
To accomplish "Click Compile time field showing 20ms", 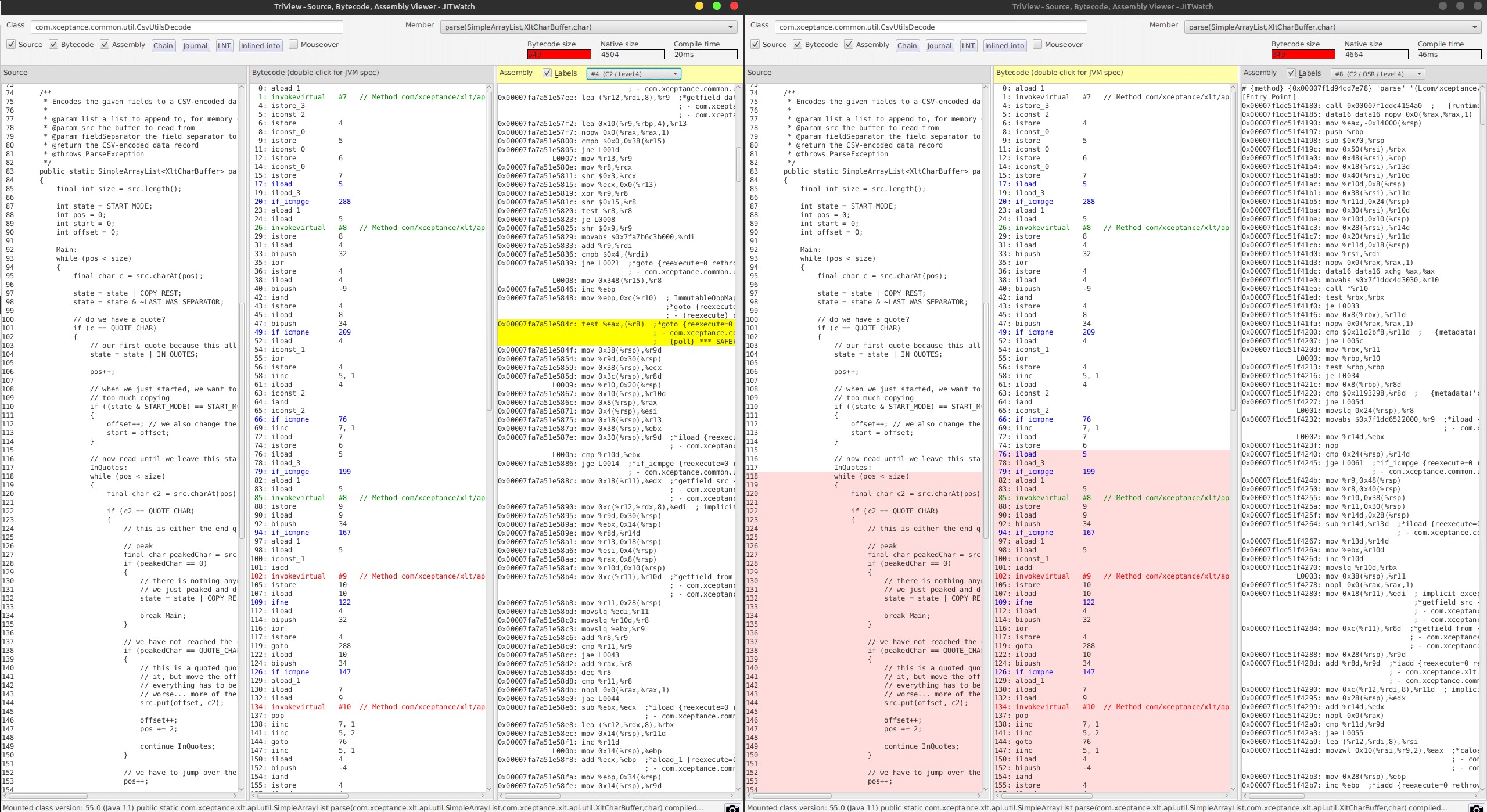I will (x=706, y=55).
